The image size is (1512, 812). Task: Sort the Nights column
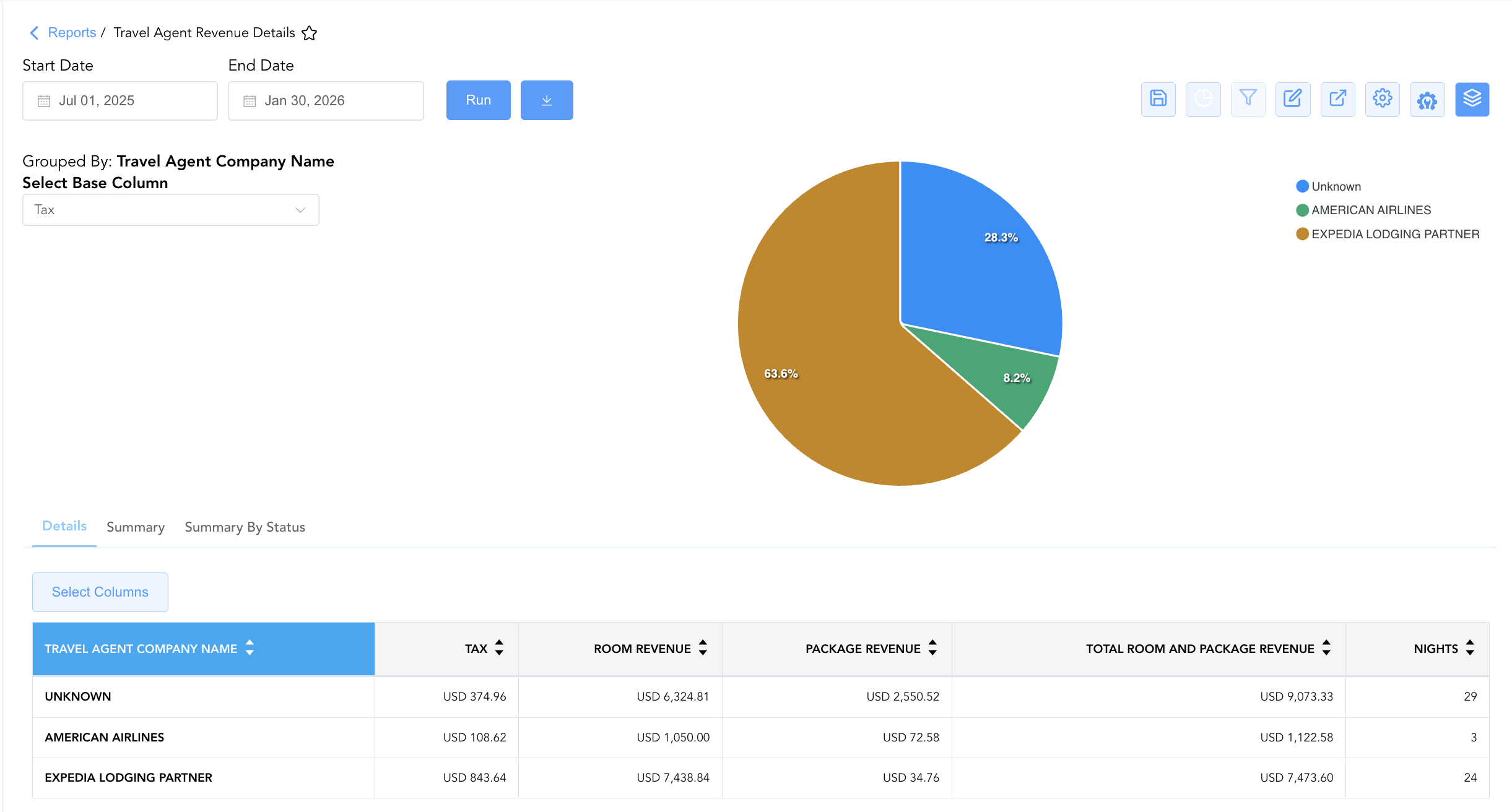[x=1470, y=648]
